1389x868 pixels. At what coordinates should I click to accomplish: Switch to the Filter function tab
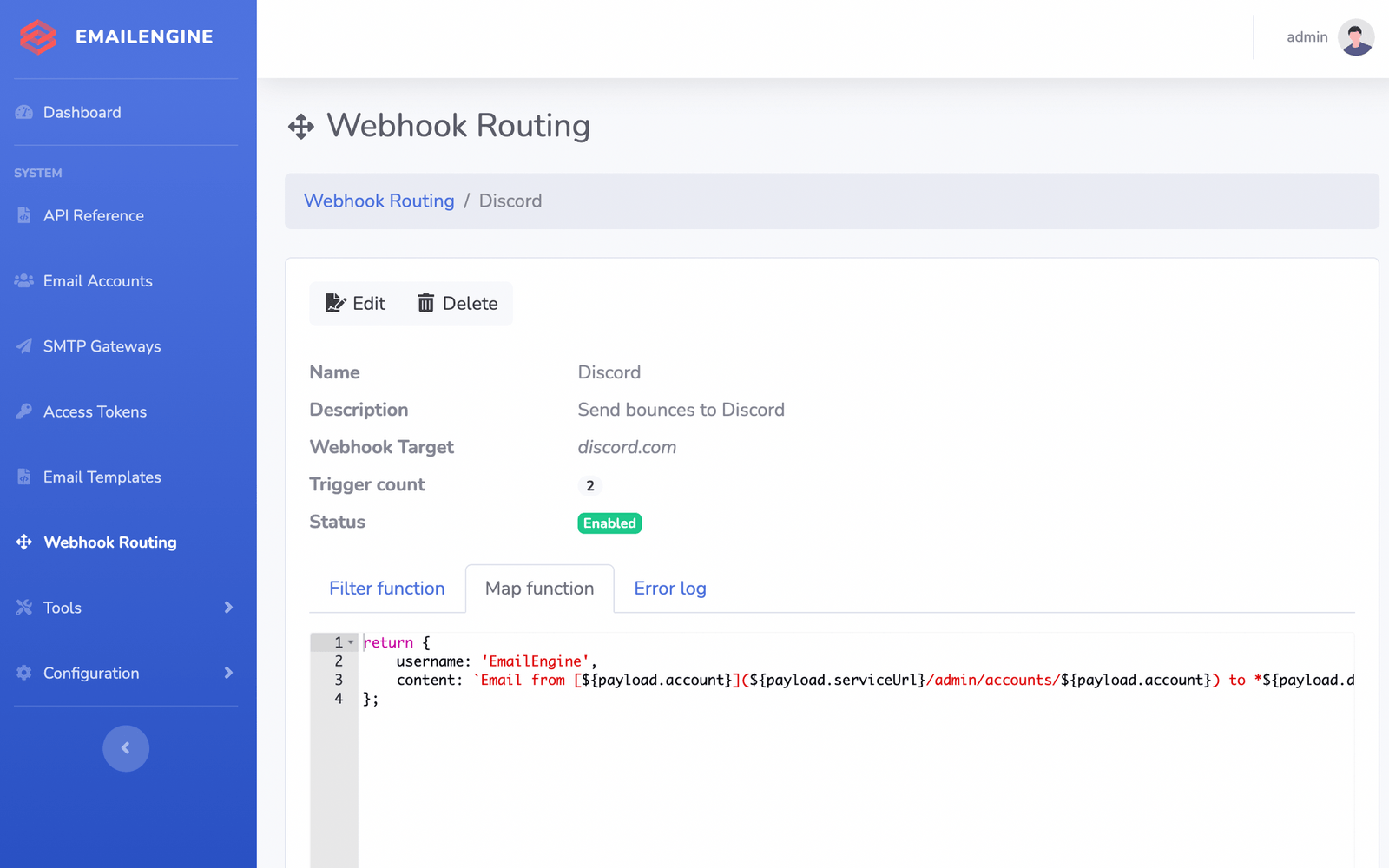pyautogui.click(x=386, y=588)
